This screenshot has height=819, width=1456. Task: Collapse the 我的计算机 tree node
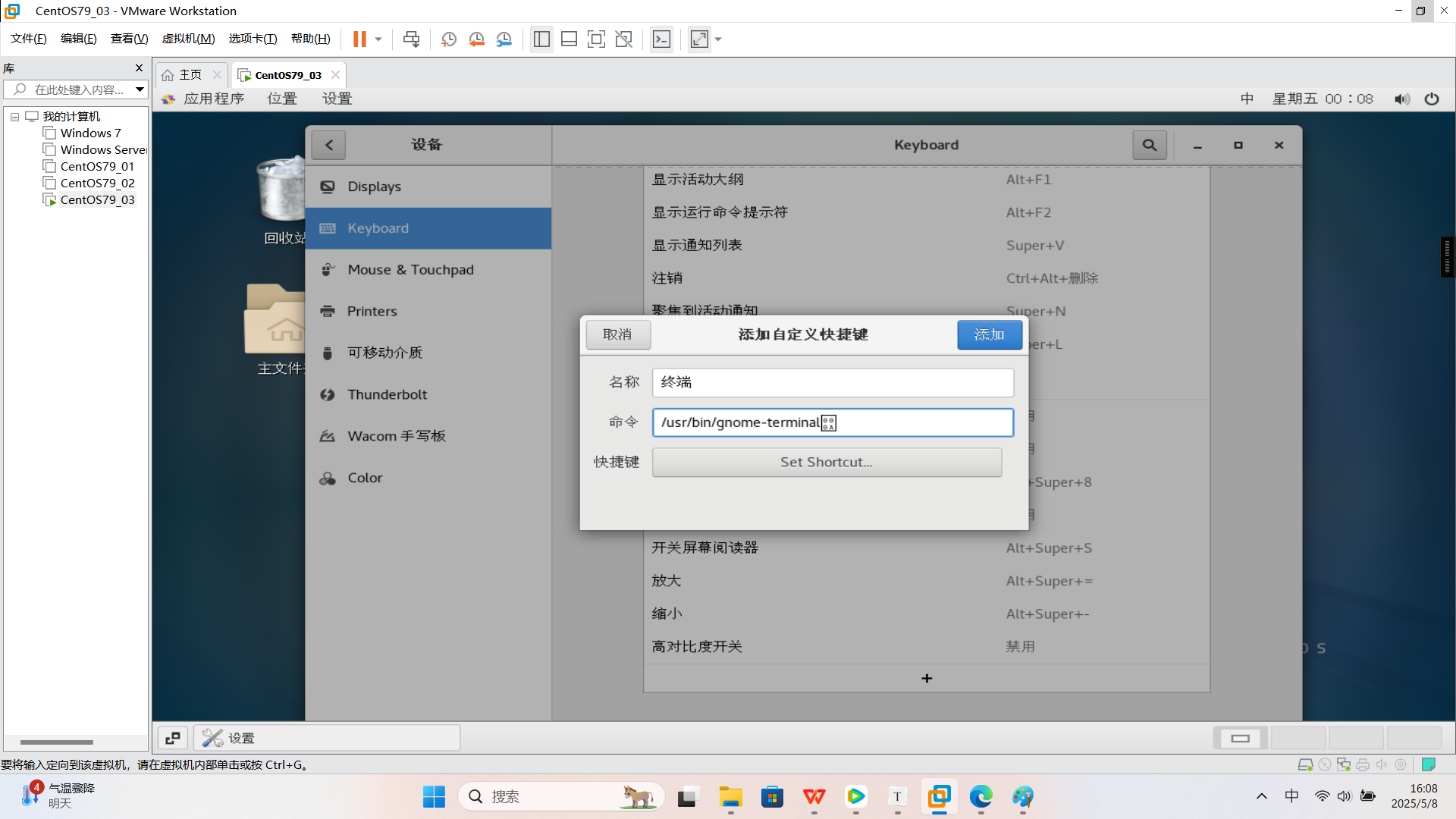pos(14,117)
